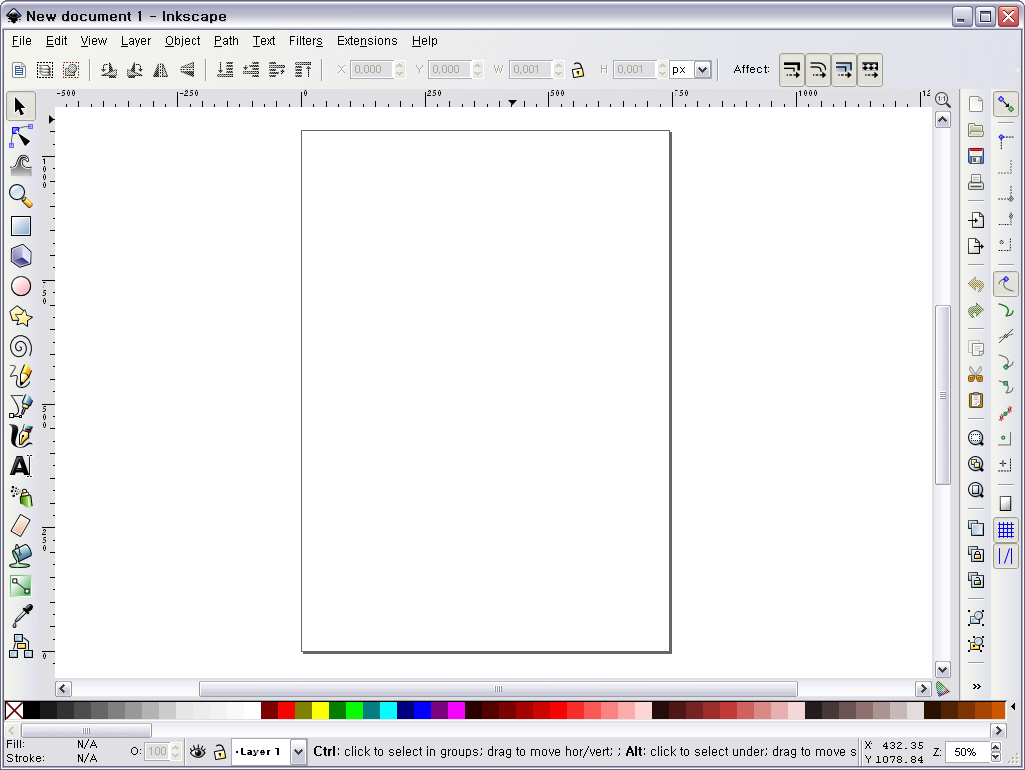This screenshot has height=770, width=1025.
Task: Flip selection horizontally
Action: 161,69
